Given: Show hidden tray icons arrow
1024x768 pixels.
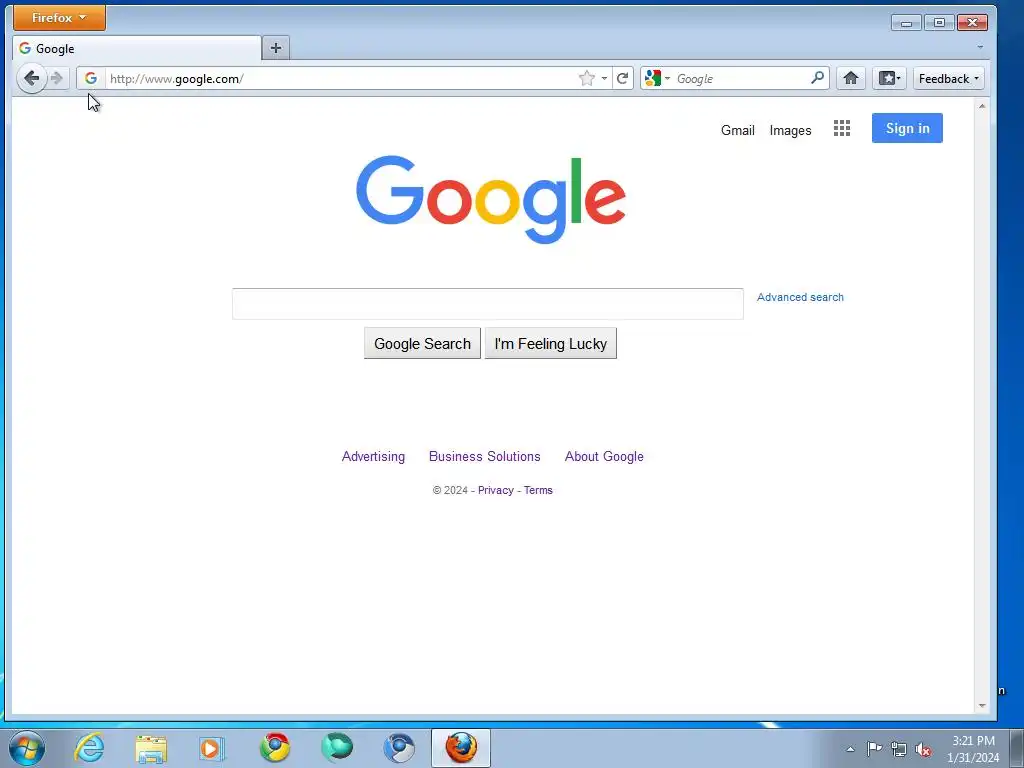Looking at the screenshot, I should (x=850, y=749).
